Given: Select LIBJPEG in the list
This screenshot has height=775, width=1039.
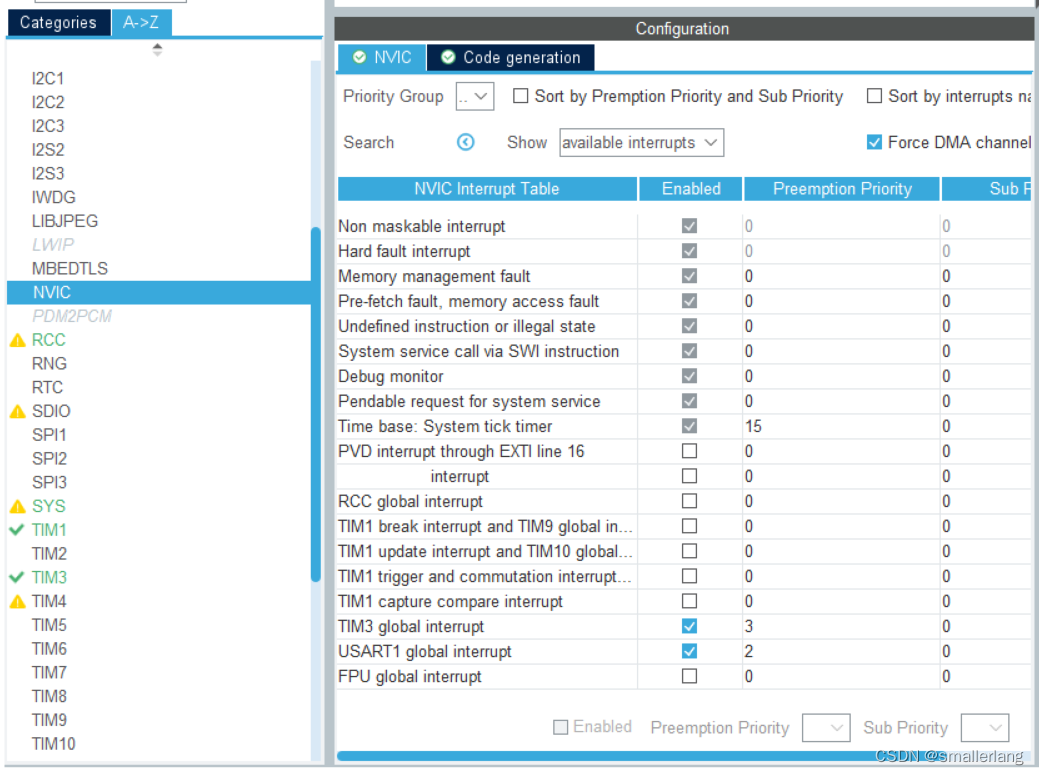Looking at the screenshot, I should point(65,221).
